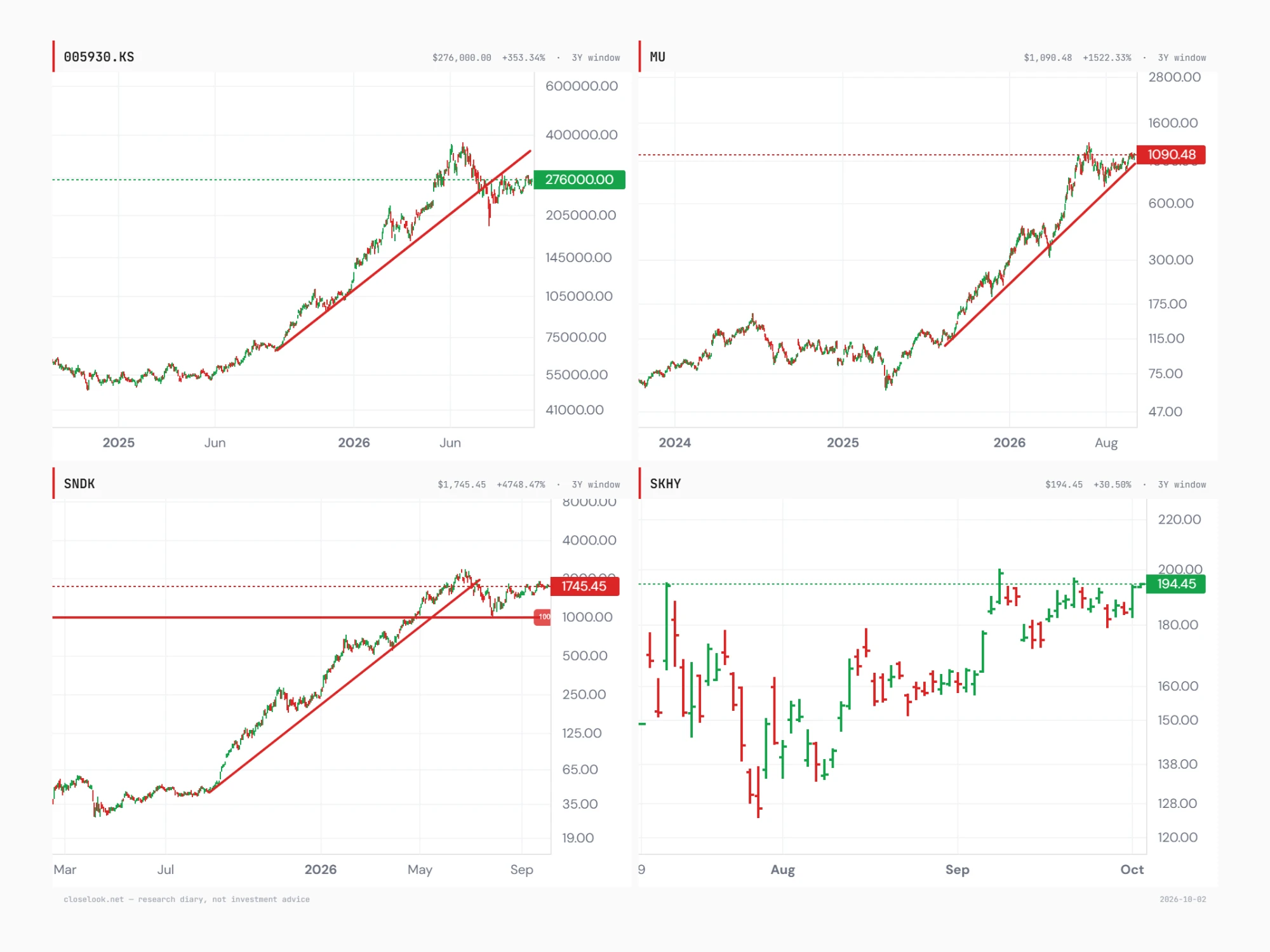Click the 35.00 axis label on SNDK
The width and height of the screenshot is (1270, 952).
point(580,804)
